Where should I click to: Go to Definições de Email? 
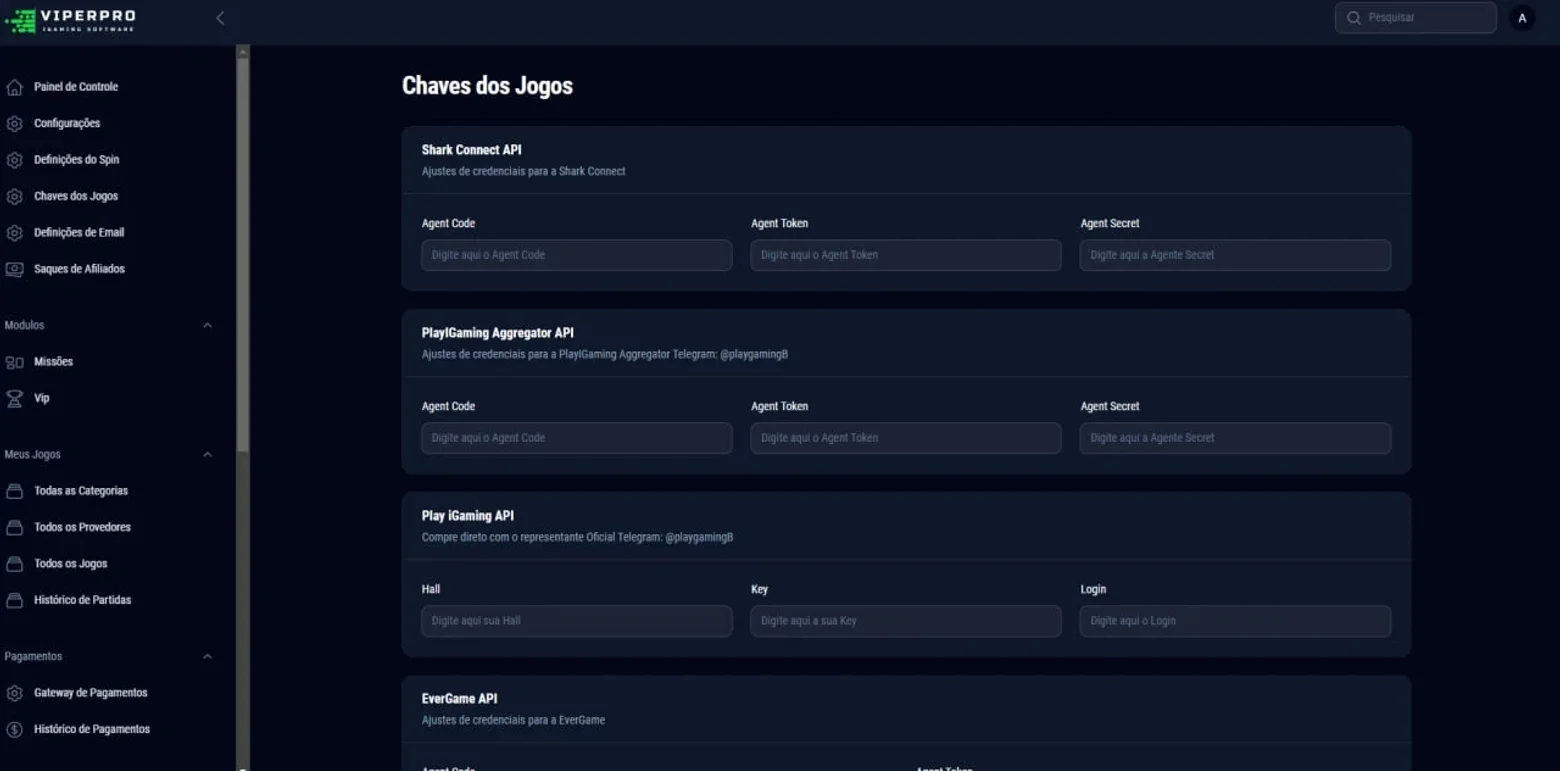coord(79,232)
